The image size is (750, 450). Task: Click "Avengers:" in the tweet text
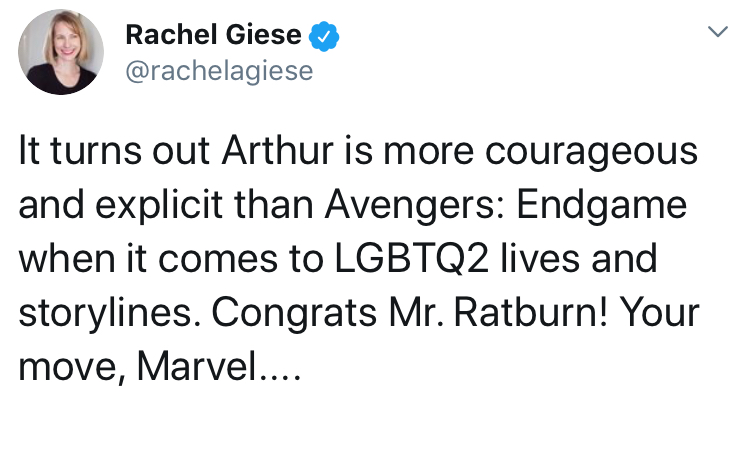point(414,206)
